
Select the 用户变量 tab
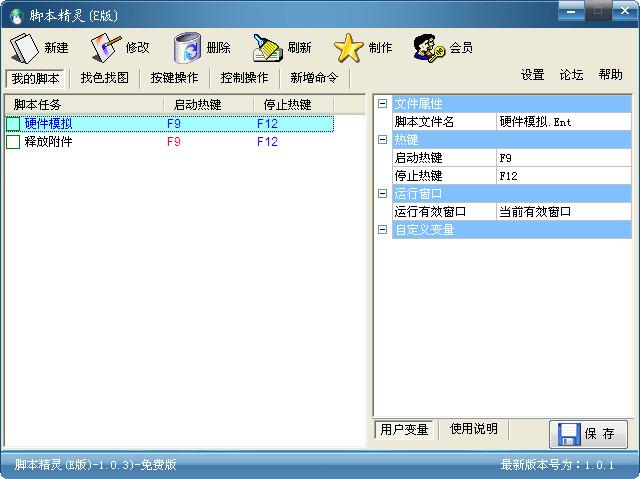404,429
